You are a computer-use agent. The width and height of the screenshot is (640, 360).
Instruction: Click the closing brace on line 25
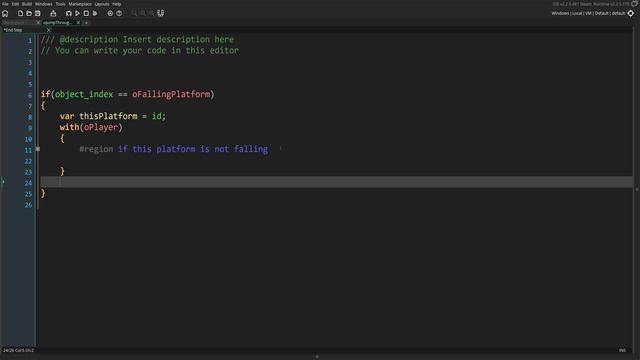click(43, 193)
